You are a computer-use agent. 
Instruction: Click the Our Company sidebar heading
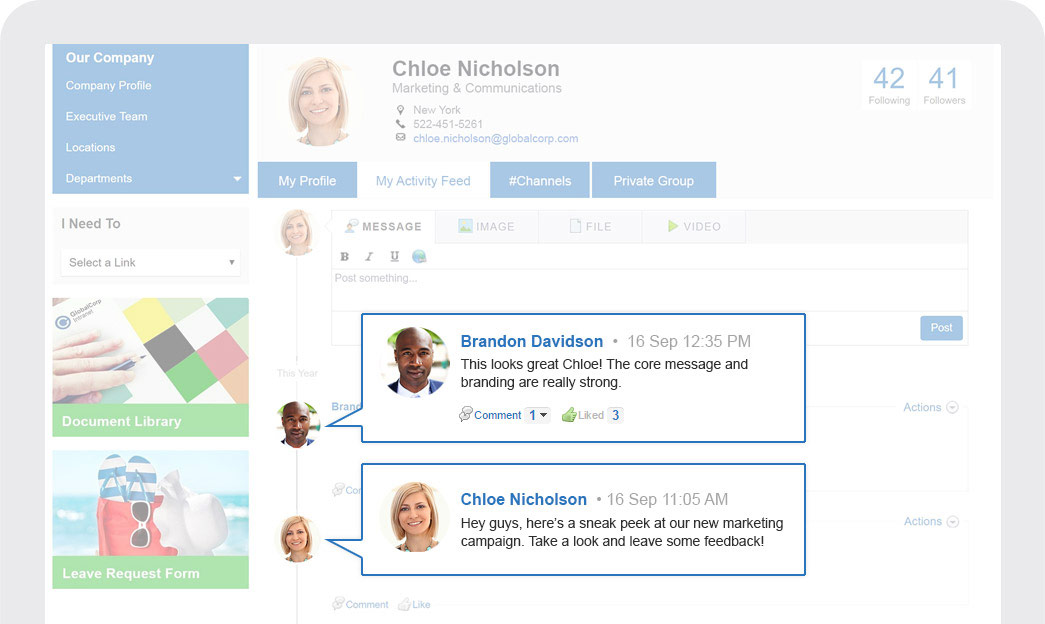[110, 58]
